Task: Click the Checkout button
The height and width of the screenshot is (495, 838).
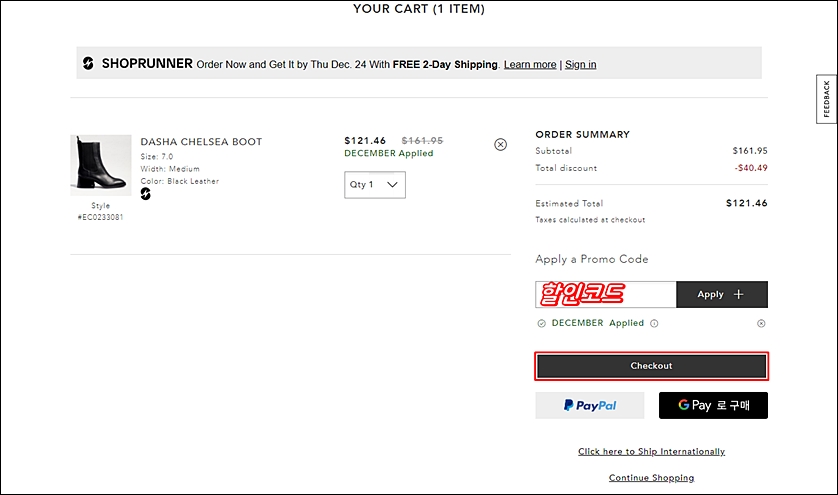Action: point(651,366)
